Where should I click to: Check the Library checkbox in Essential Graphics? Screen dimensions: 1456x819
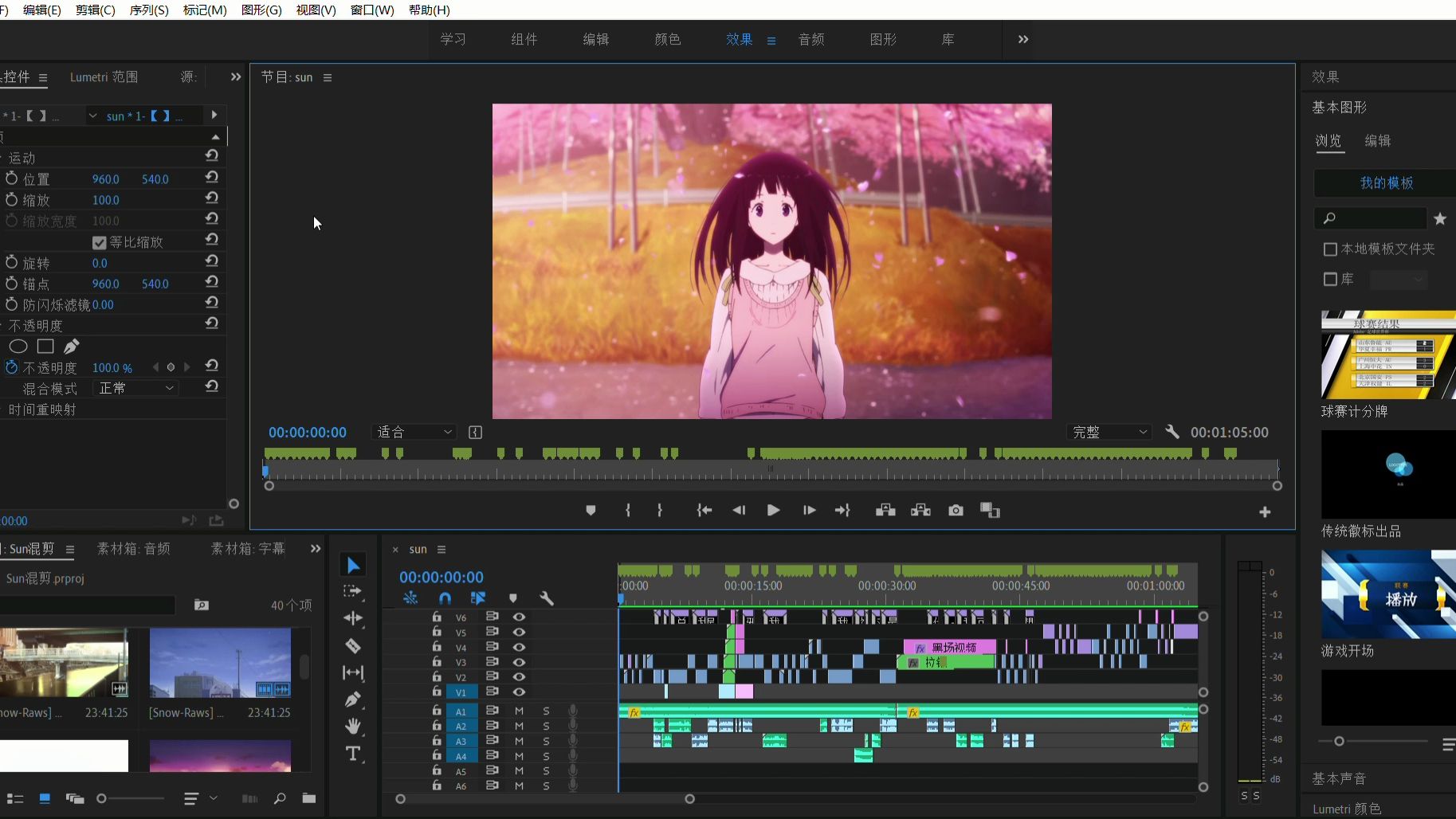coord(1330,279)
